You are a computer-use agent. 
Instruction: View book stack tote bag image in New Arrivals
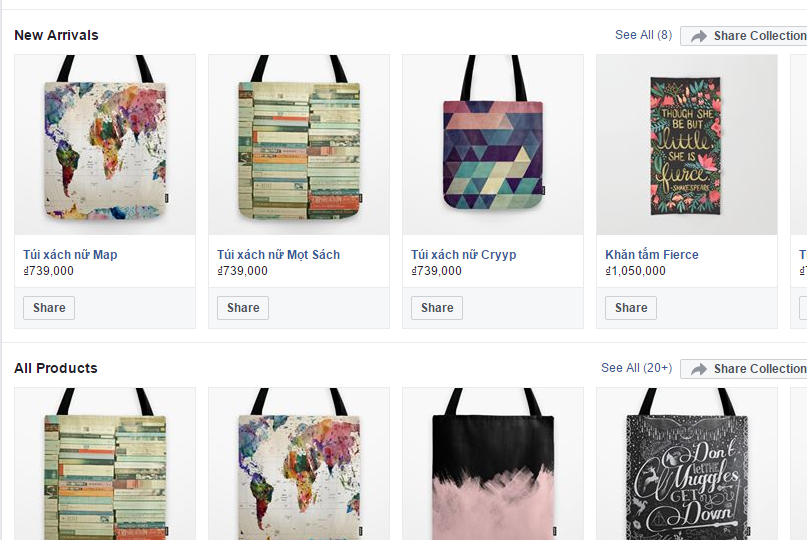[x=299, y=145]
